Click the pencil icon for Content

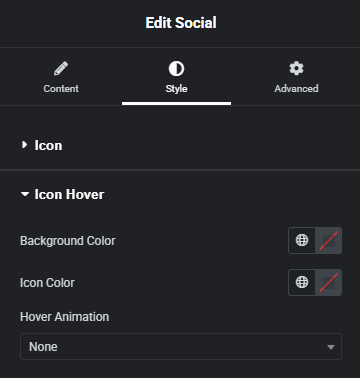pyautogui.click(x=61, y=68)
